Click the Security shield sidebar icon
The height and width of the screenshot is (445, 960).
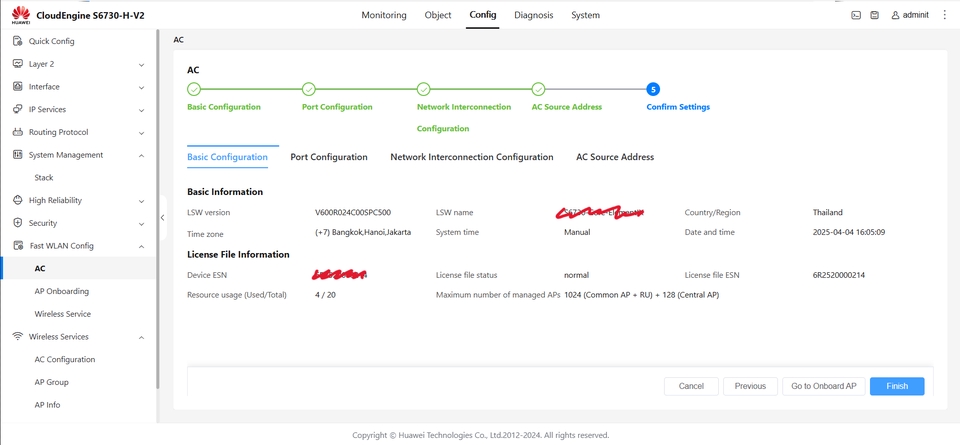point(18,223)
